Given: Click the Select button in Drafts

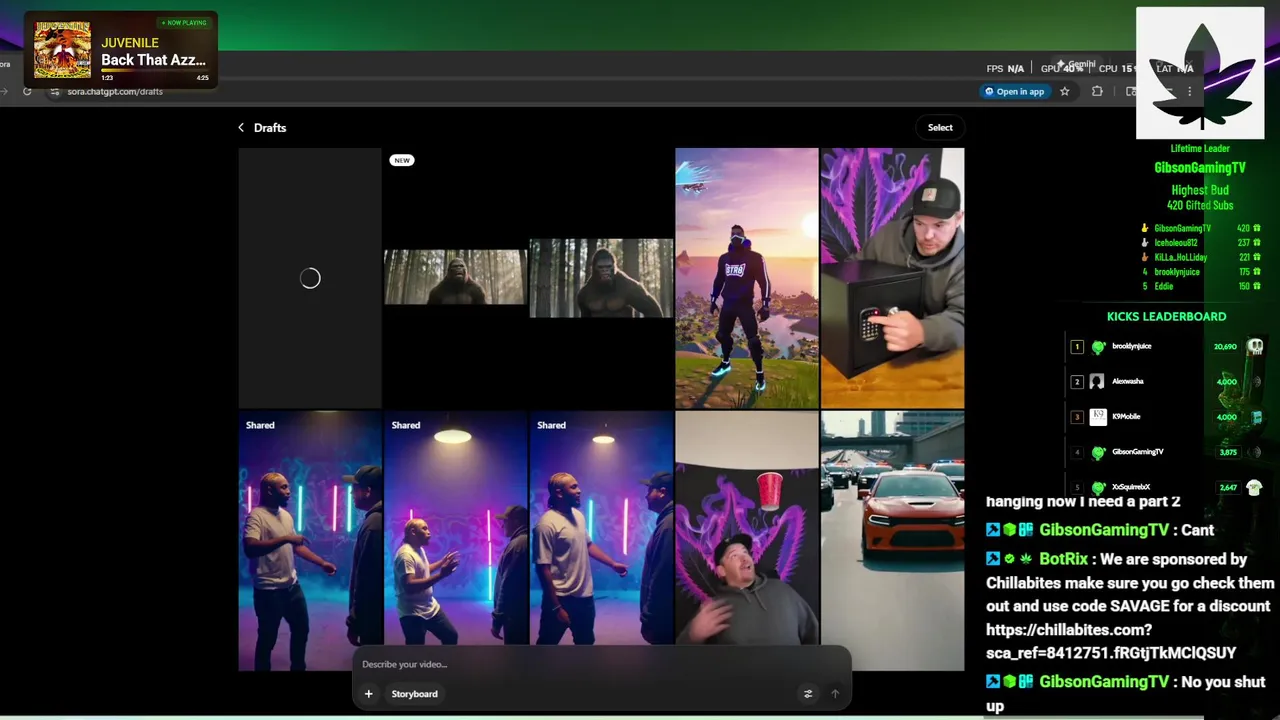Looking at the screenshot, I should pos(940,127).
